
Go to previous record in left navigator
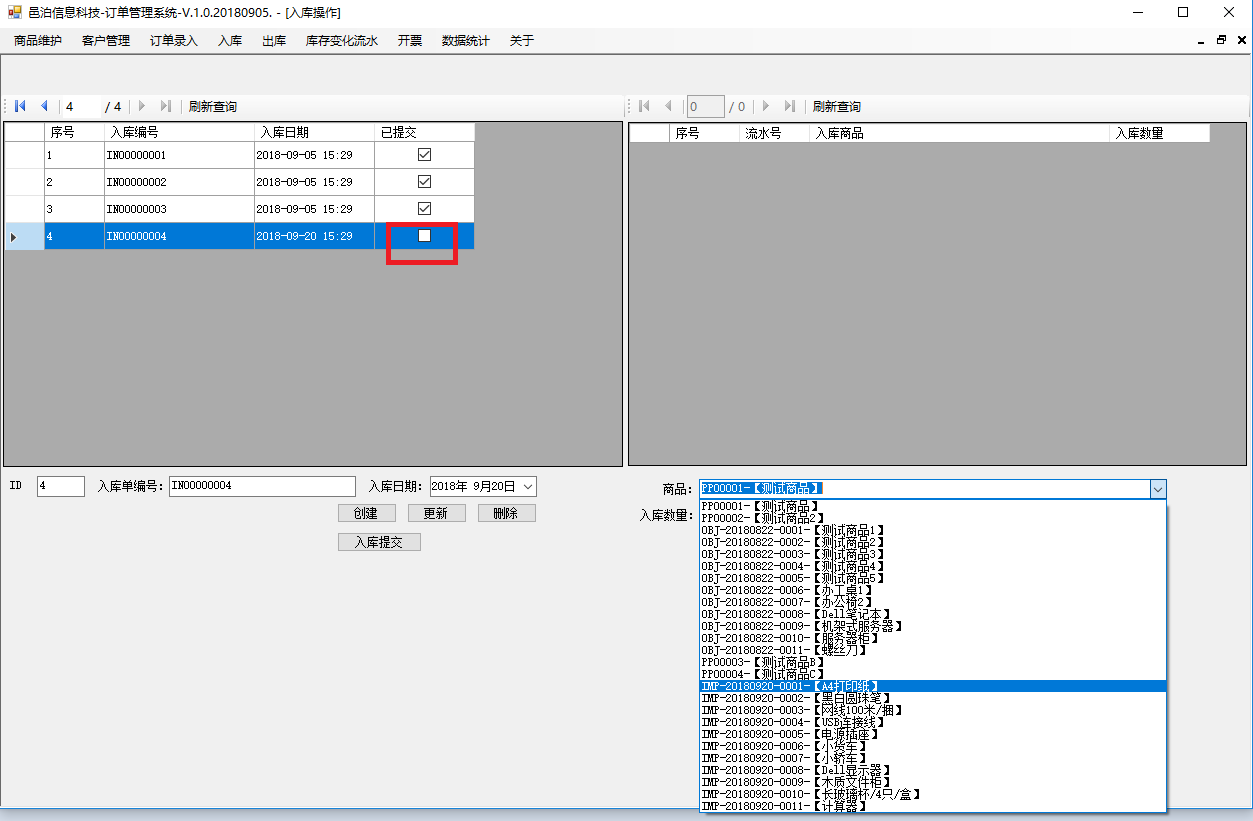[x=44, y=106]
